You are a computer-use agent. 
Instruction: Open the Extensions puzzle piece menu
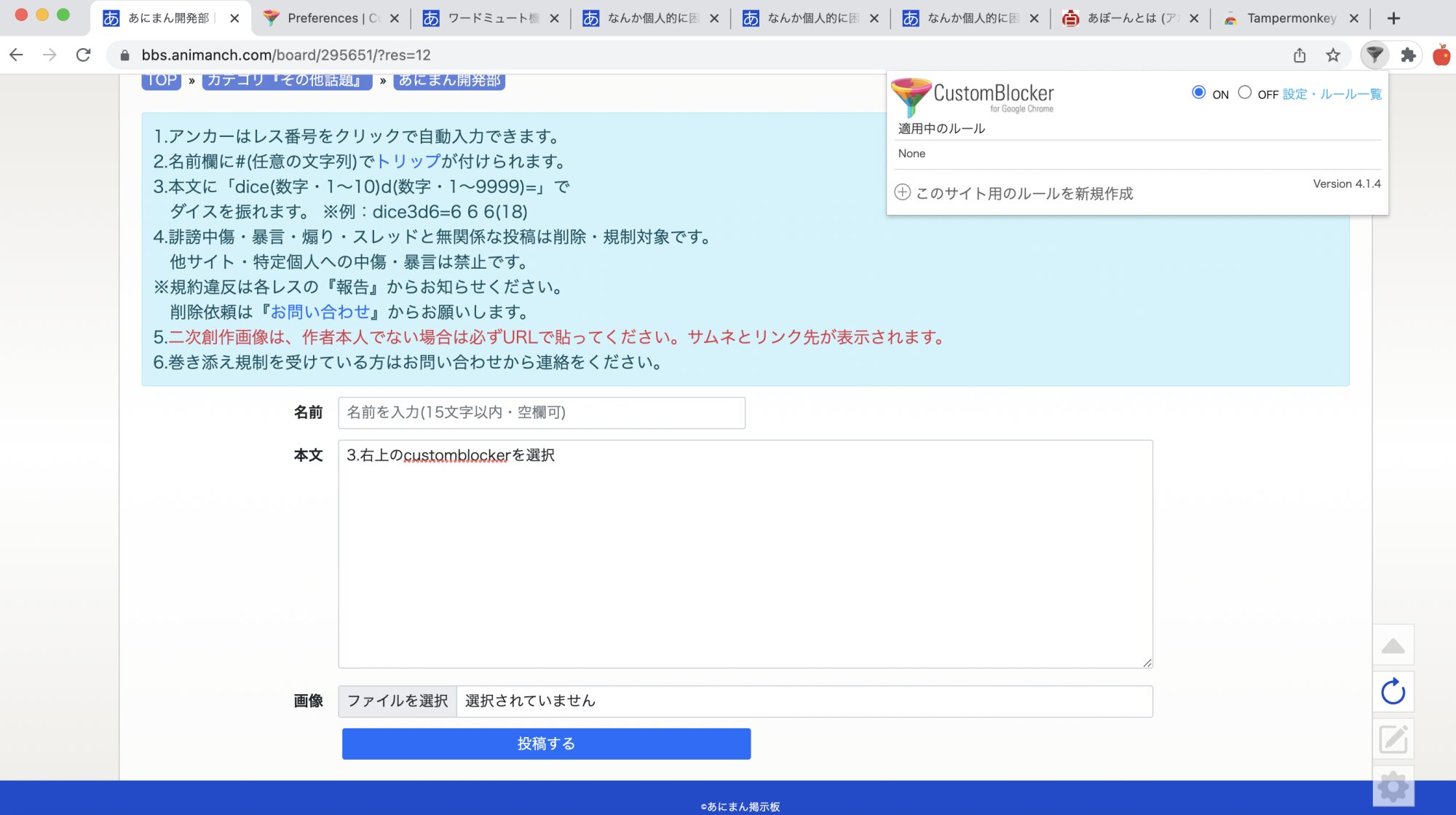[x=1409, y=55]
